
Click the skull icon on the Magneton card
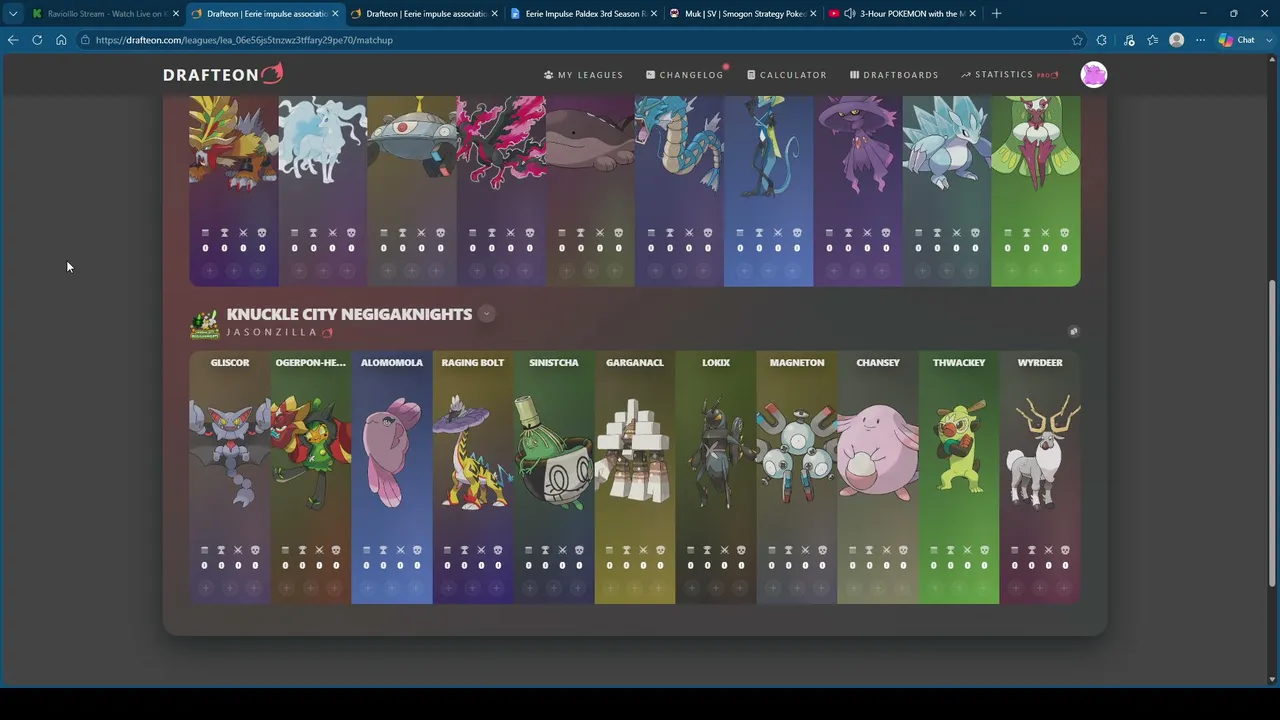pyautogui.click(x=822, y=550)
